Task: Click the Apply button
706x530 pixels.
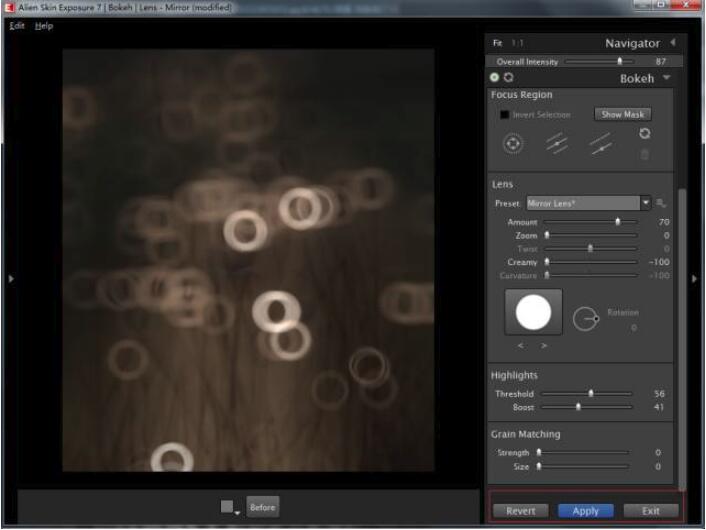Action: (x=585, y=510)
